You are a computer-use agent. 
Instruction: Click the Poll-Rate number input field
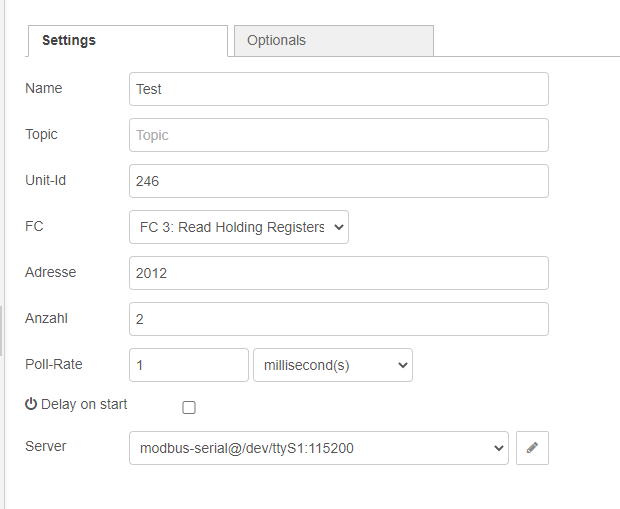pyautogui.click(x=188, y=365)
